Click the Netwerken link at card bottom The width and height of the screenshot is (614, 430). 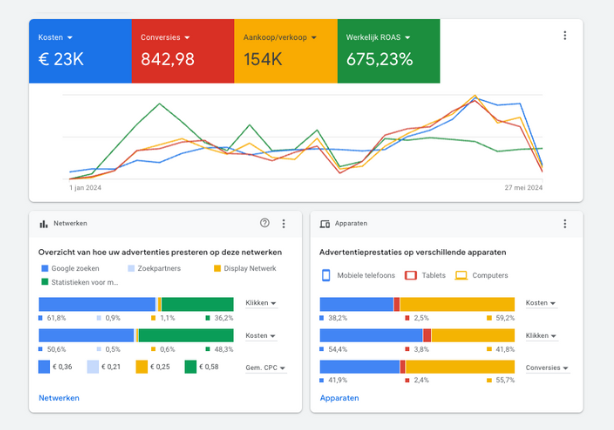58,398
